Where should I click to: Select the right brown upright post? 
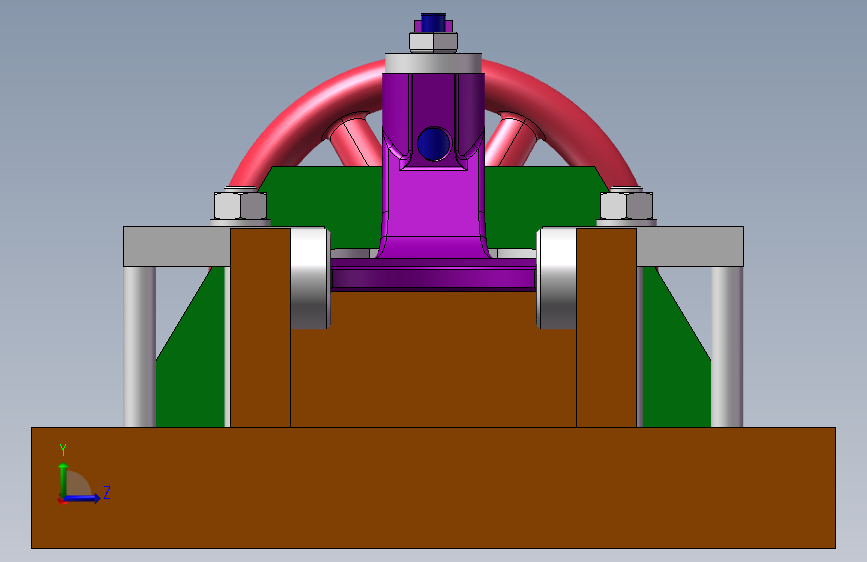pyautogui.click(x=606, y=327)
